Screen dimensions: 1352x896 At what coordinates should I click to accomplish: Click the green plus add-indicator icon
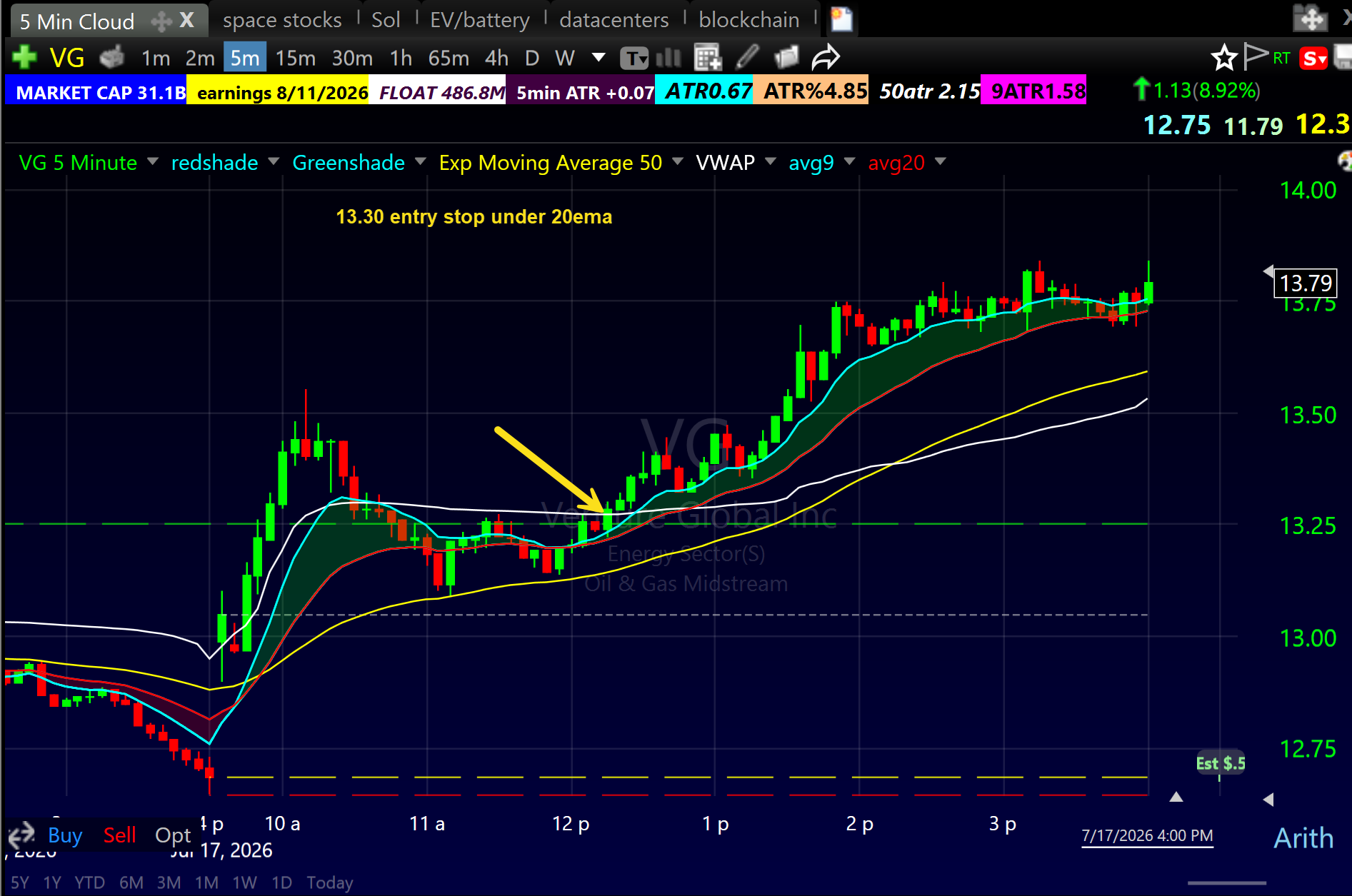tap(24, 57)
